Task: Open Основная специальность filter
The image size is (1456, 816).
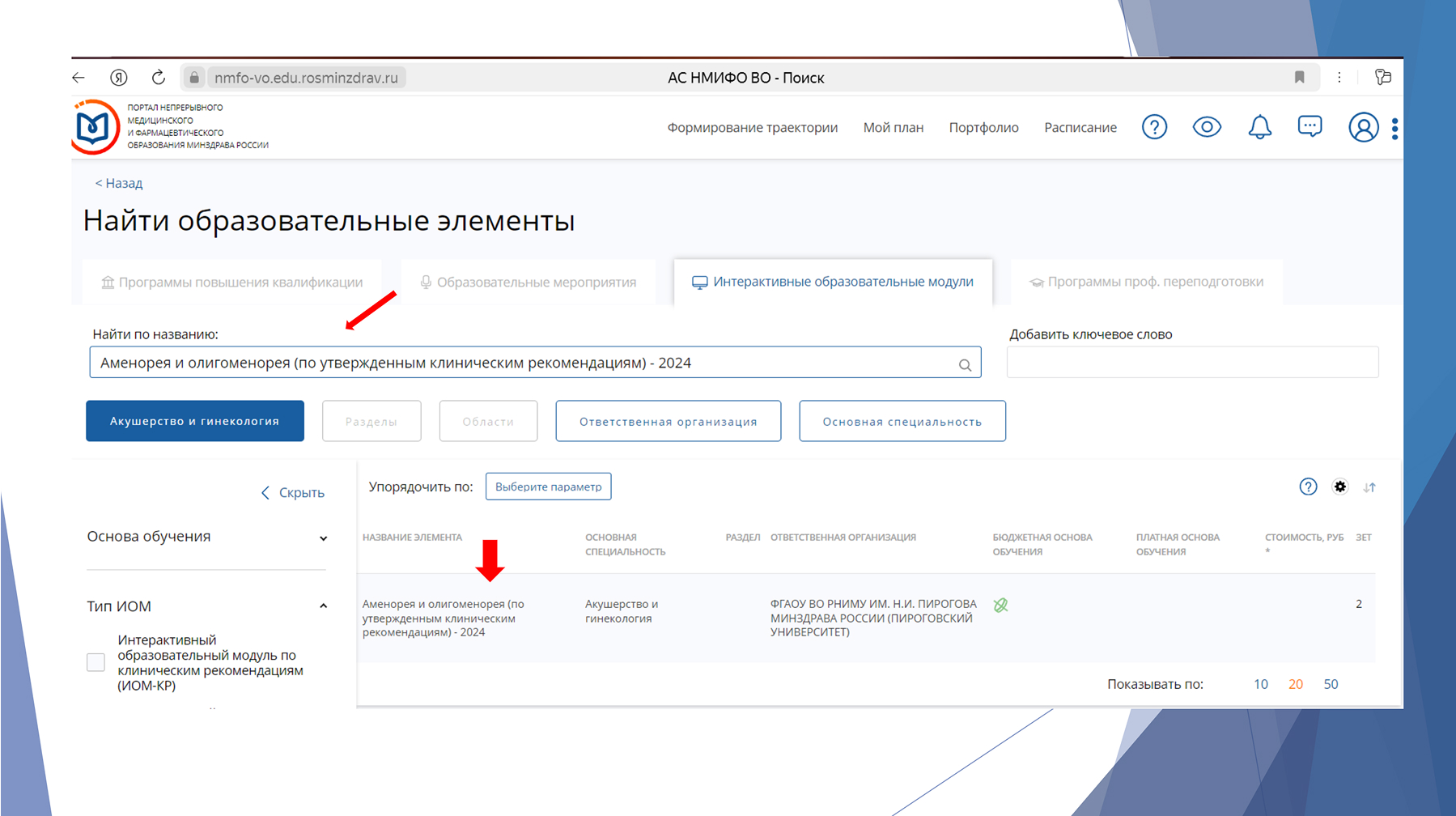Action: [x=902, y=421]
